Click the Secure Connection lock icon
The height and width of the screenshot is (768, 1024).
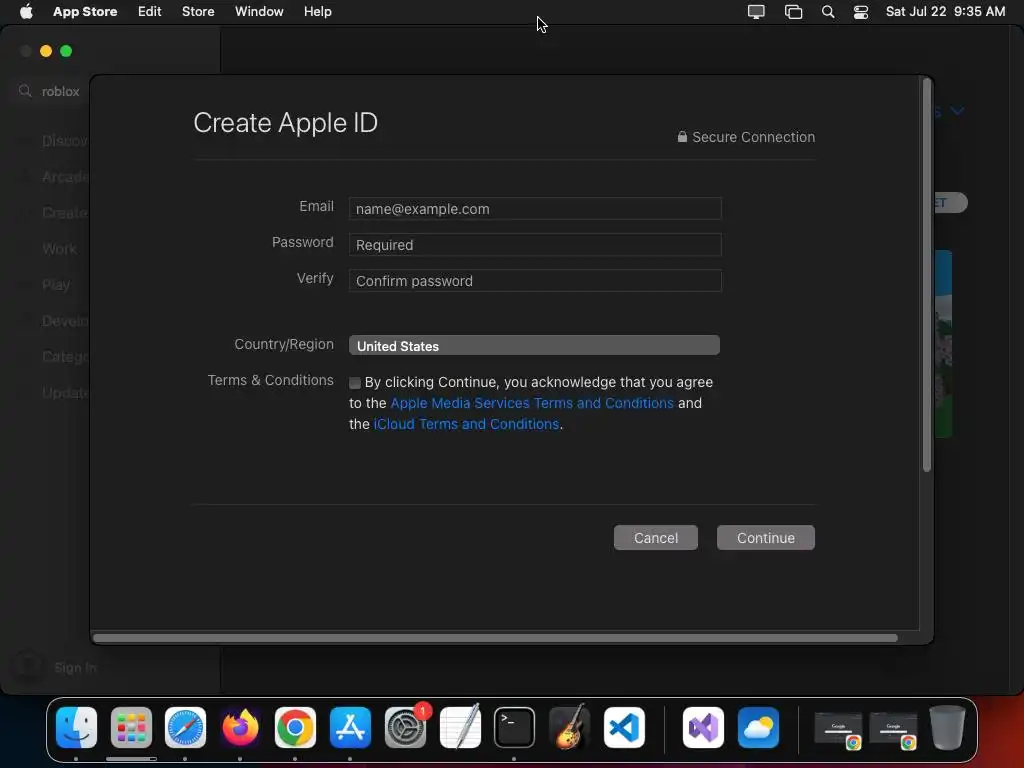point(682,136)
